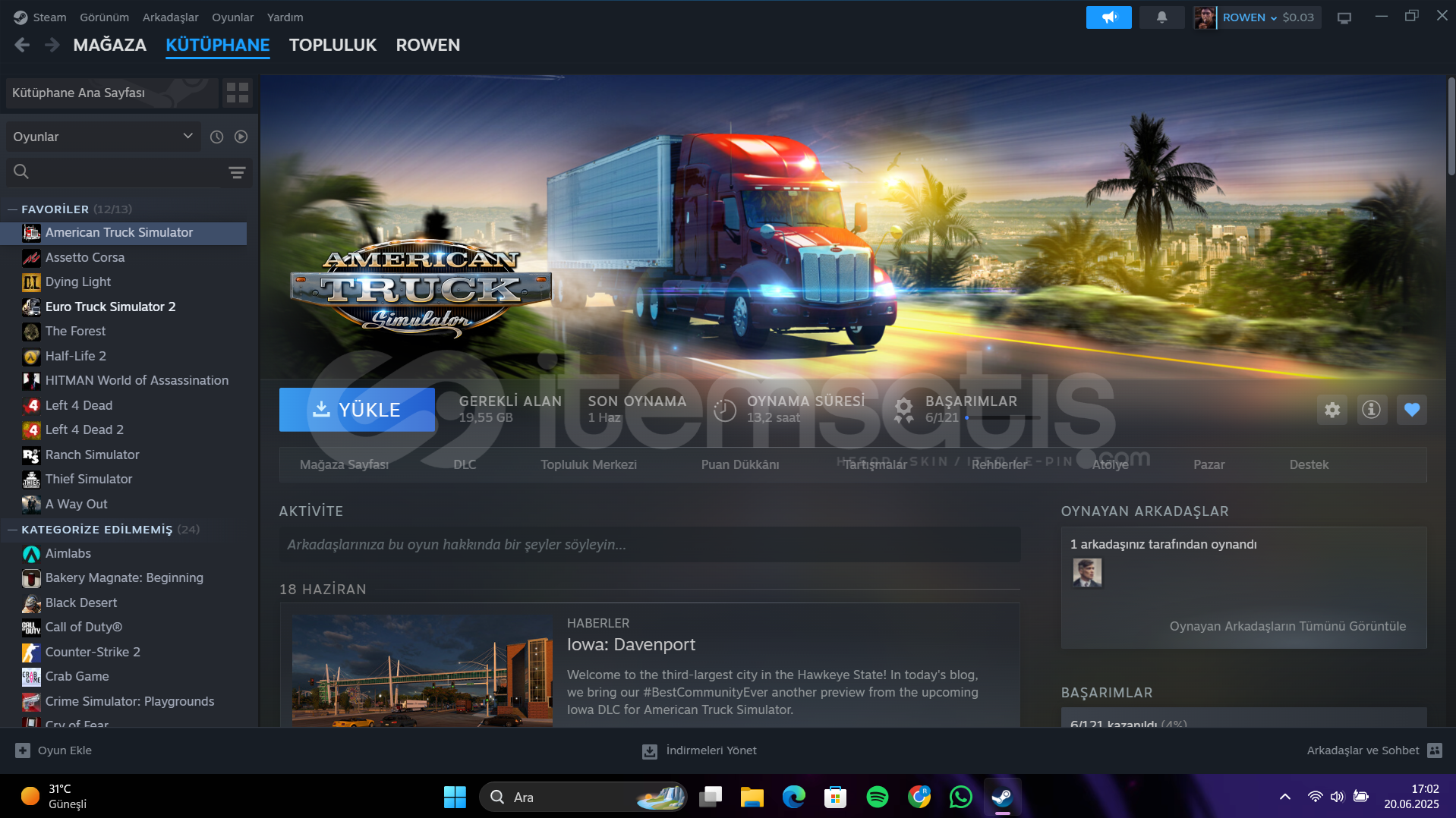The width and height of the screenshot is (1456, 818).
Task: Click the YÜKLE install button
Action: [x=357, y=410]
